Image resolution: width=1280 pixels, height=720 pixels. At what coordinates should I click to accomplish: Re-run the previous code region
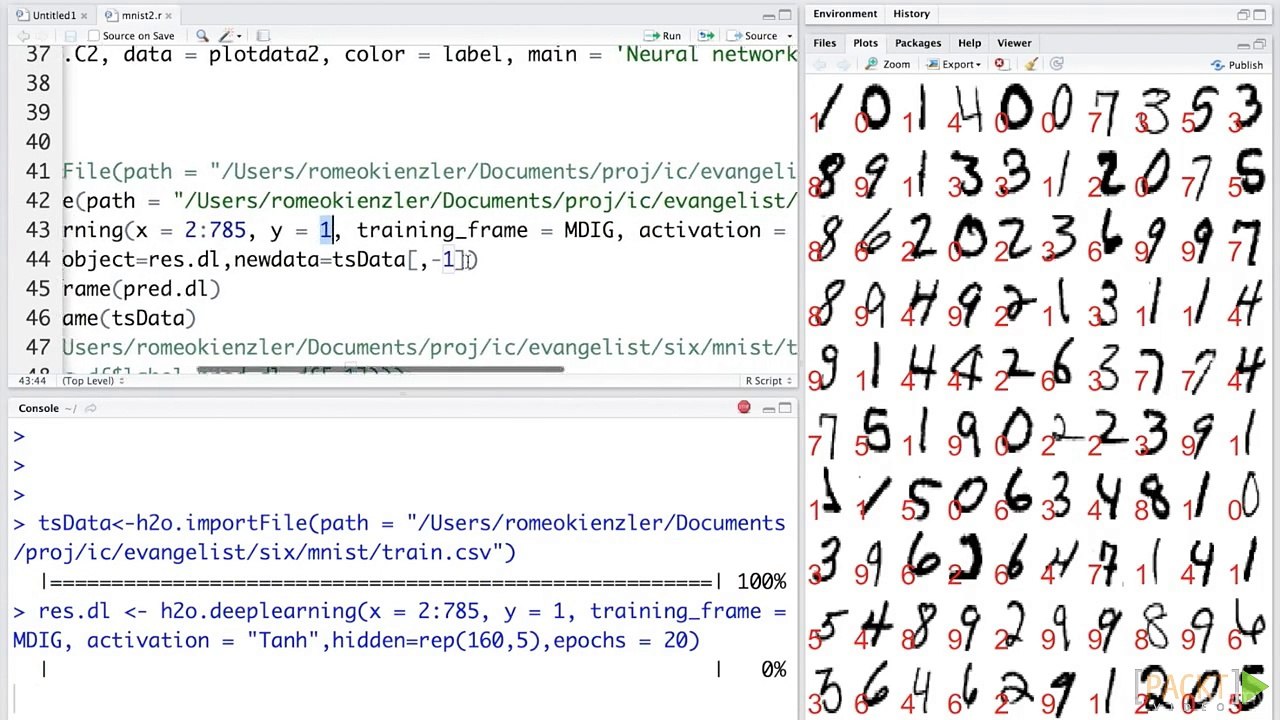coord(708,36)
